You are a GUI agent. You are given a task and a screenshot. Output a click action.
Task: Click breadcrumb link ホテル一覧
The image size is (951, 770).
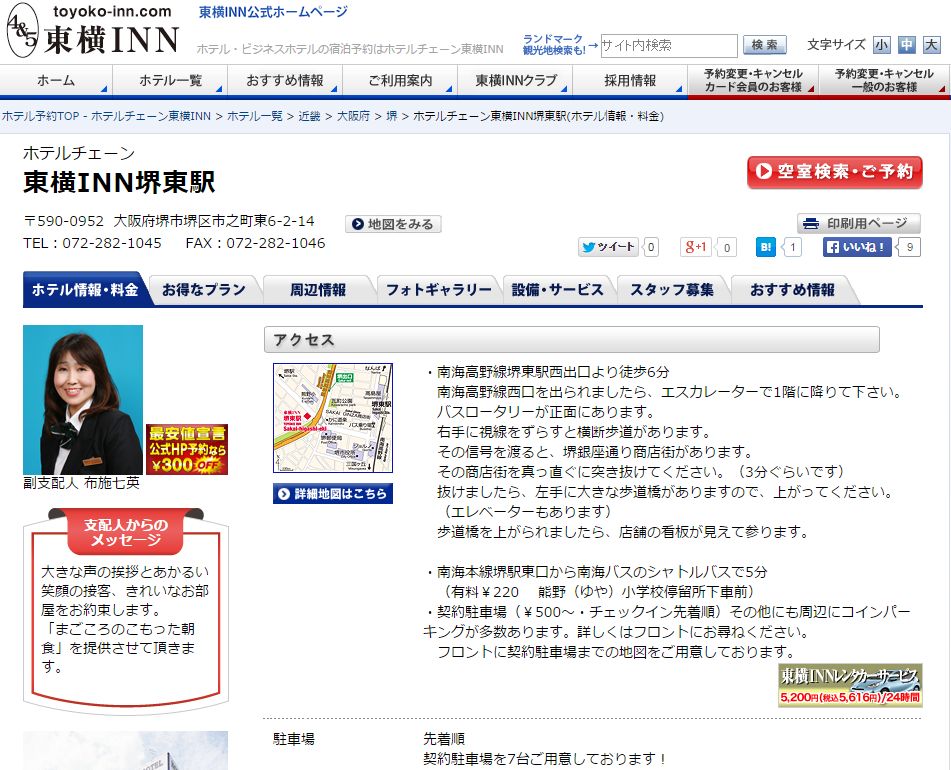coord(255,116)
